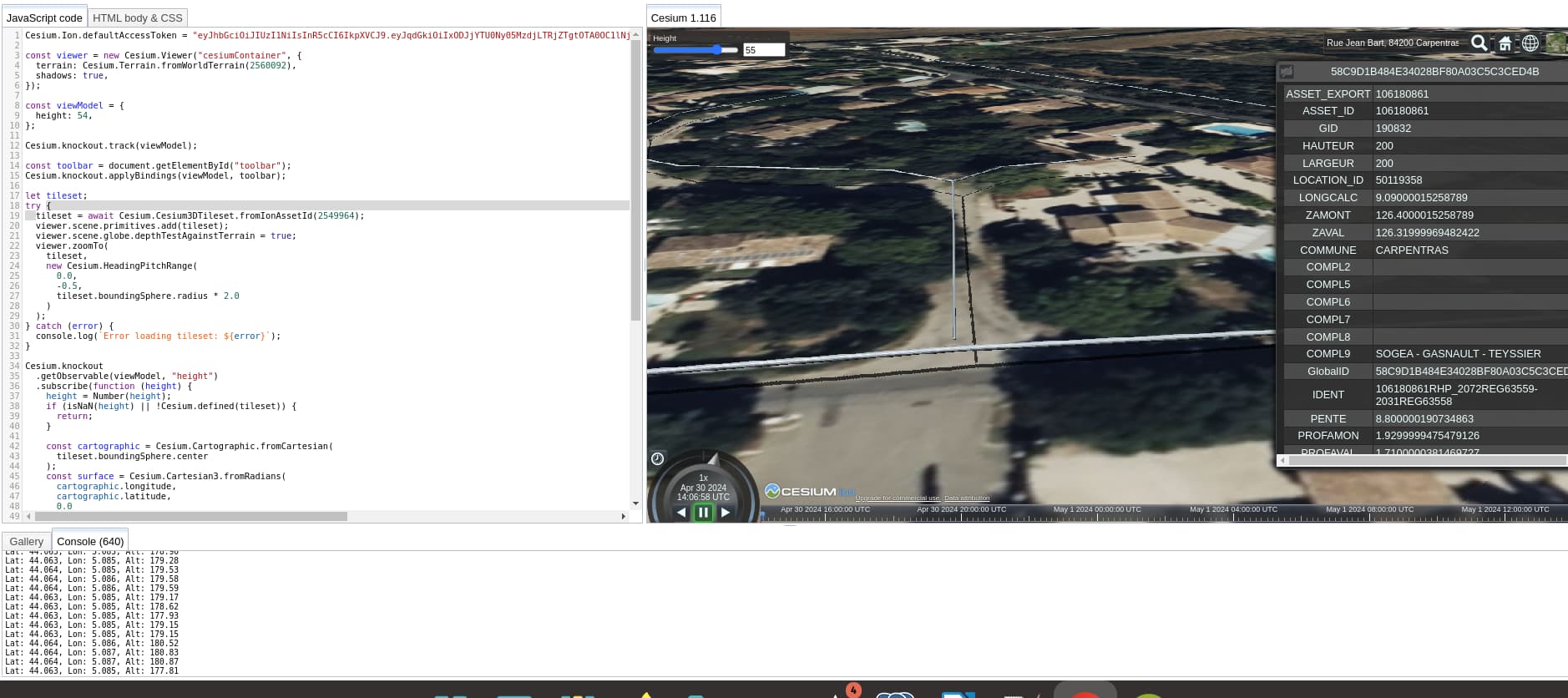Click the real-time clock icon
This screenshot has height=698, width=1568.
(658, 458)
